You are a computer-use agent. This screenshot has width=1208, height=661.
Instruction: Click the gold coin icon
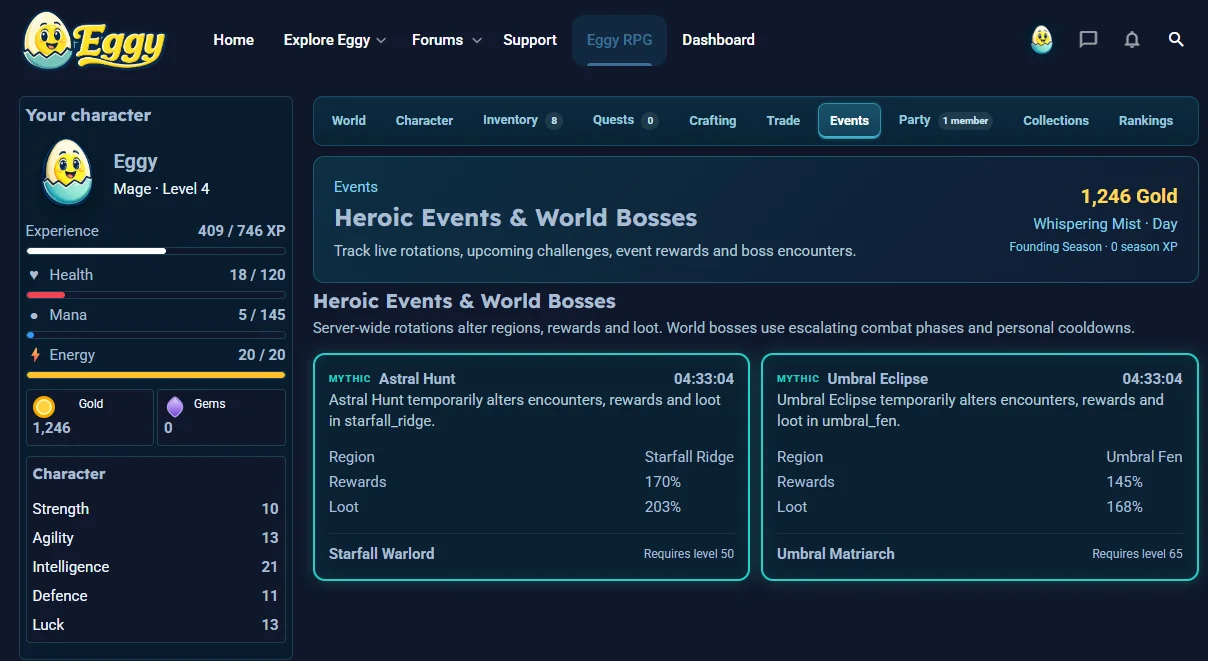(x=44, y=407)
